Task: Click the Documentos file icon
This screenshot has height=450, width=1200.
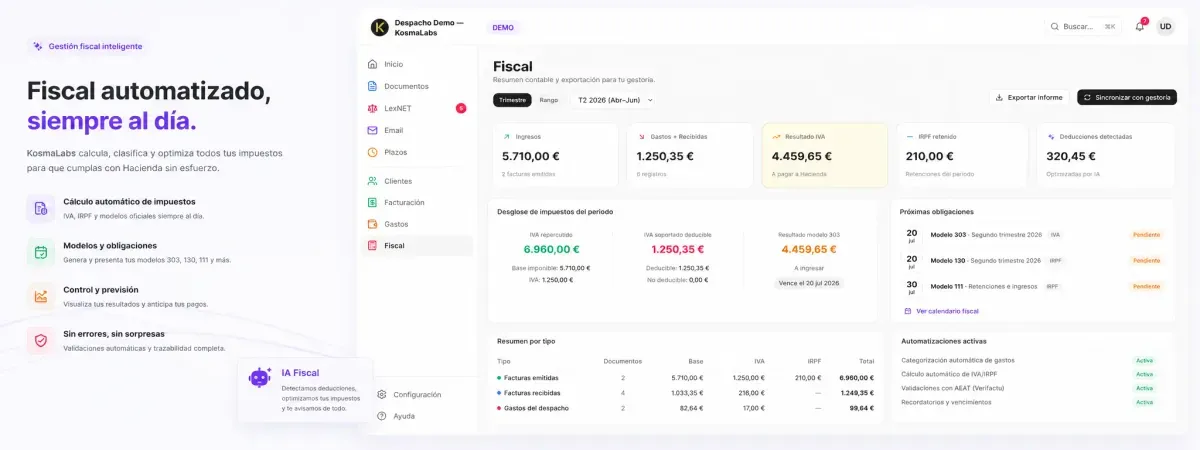Action: point(372,86)
